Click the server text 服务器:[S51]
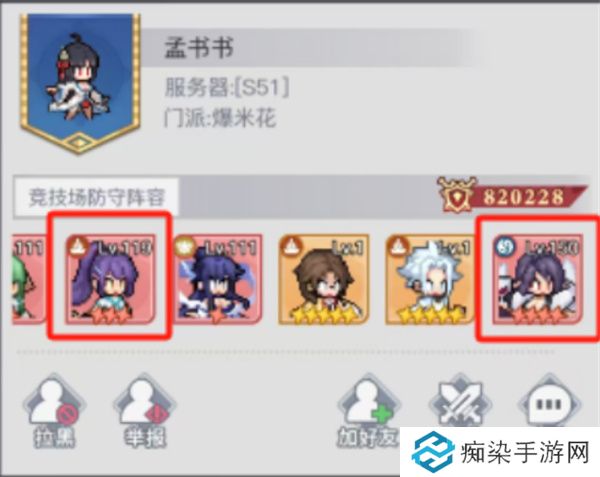This screenshot has width=600, height=477. (227, 87)
